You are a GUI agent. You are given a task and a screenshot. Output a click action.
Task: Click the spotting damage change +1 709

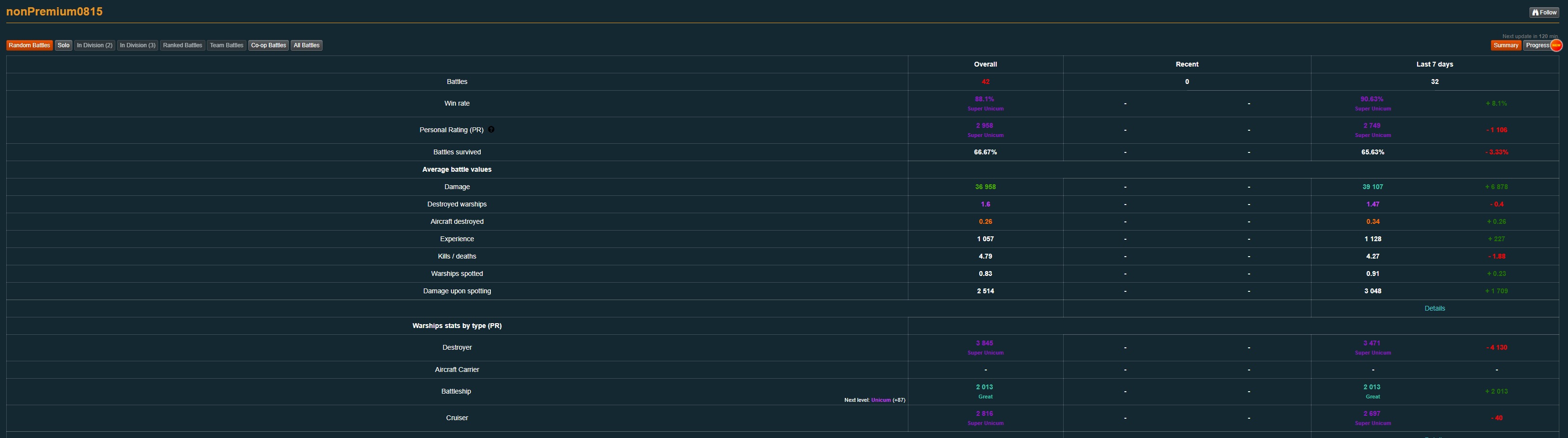click(1497, 291)
